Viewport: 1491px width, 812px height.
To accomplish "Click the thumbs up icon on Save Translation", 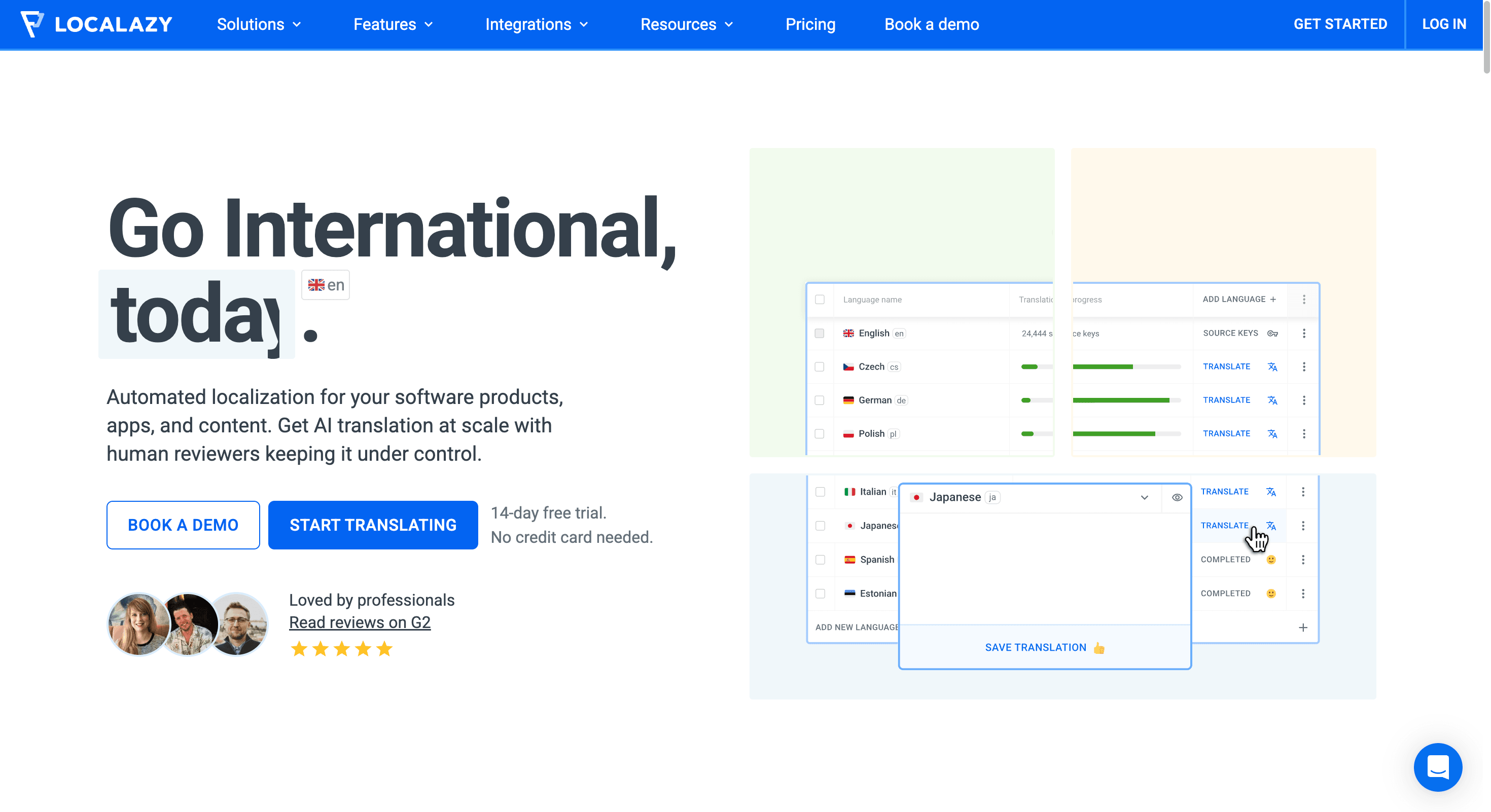I will [1099, 648].
